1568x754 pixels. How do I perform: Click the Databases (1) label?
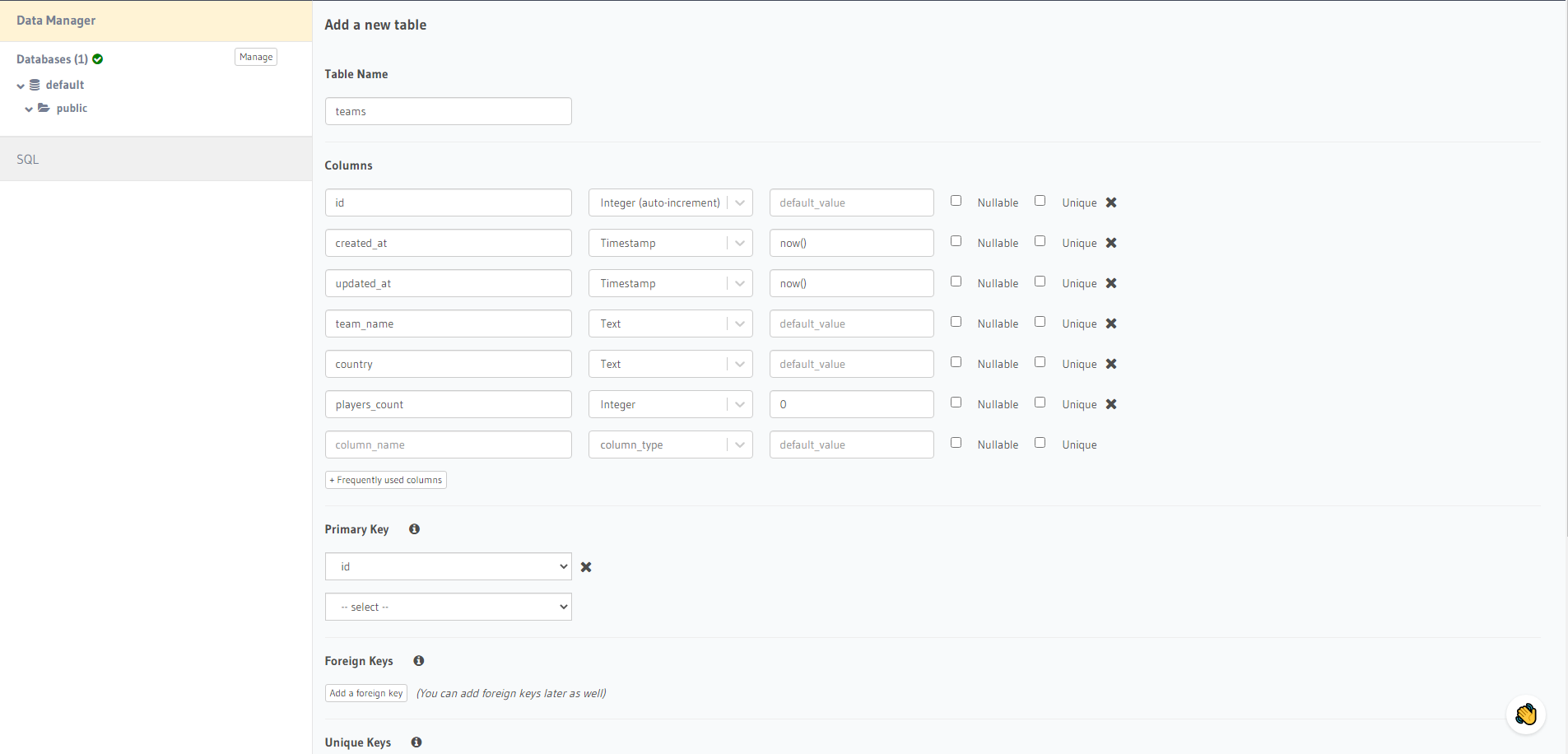[x=52, y=59]
